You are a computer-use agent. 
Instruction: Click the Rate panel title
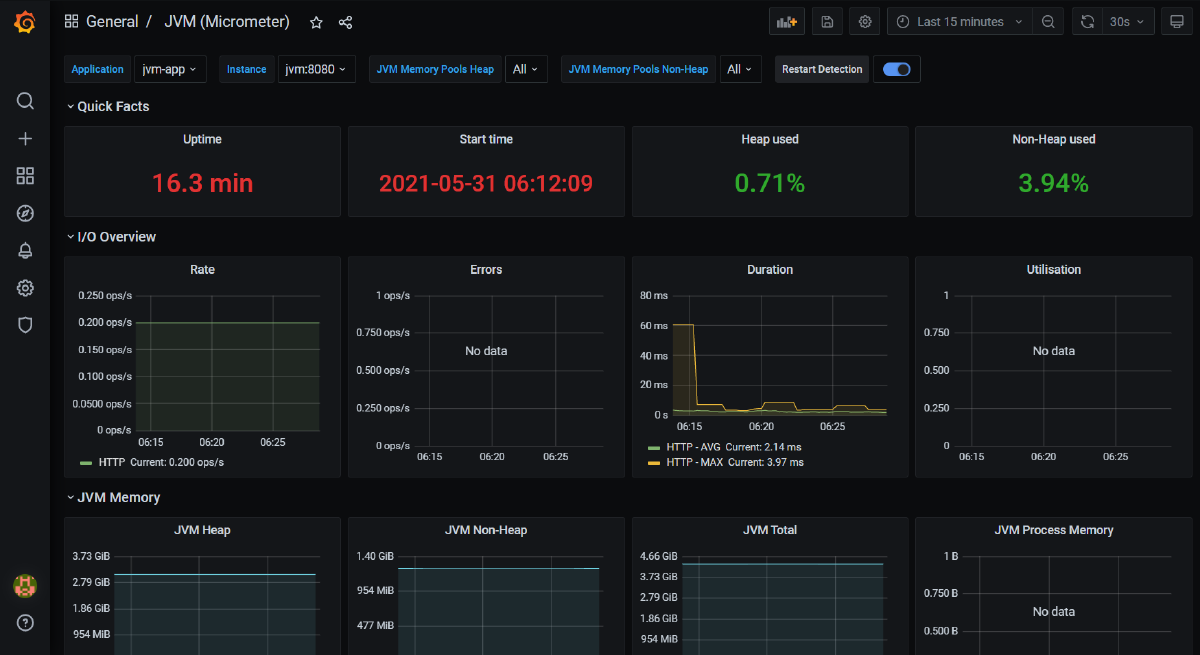click(x=202, y=270)
